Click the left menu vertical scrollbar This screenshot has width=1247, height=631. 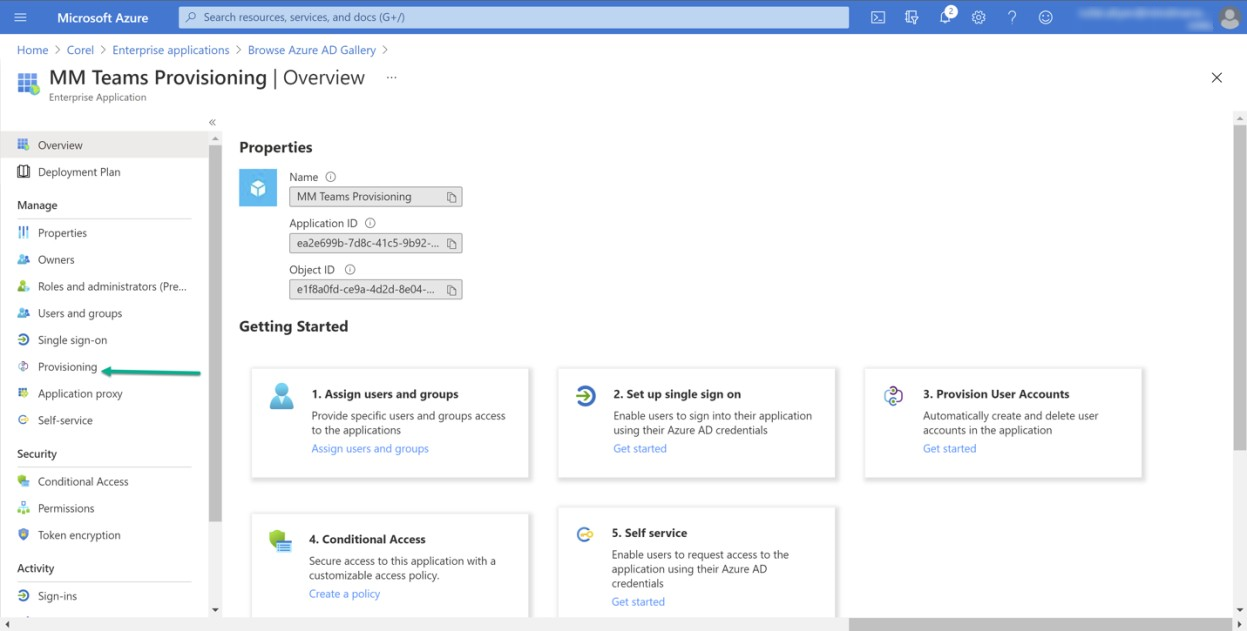pos(215,334)
